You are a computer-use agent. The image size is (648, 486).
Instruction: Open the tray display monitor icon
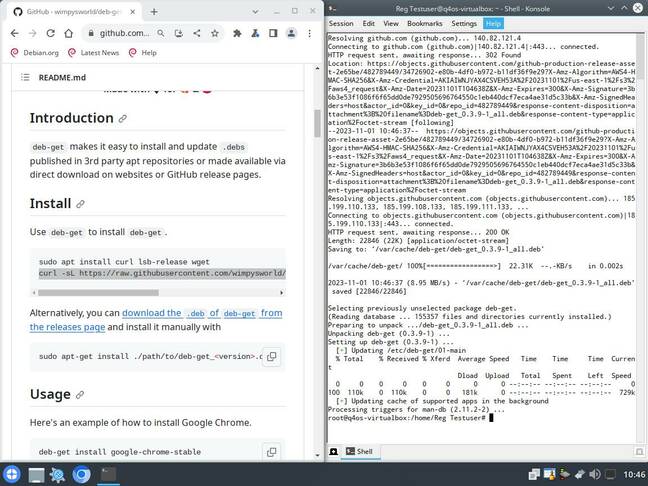(610, 474)
